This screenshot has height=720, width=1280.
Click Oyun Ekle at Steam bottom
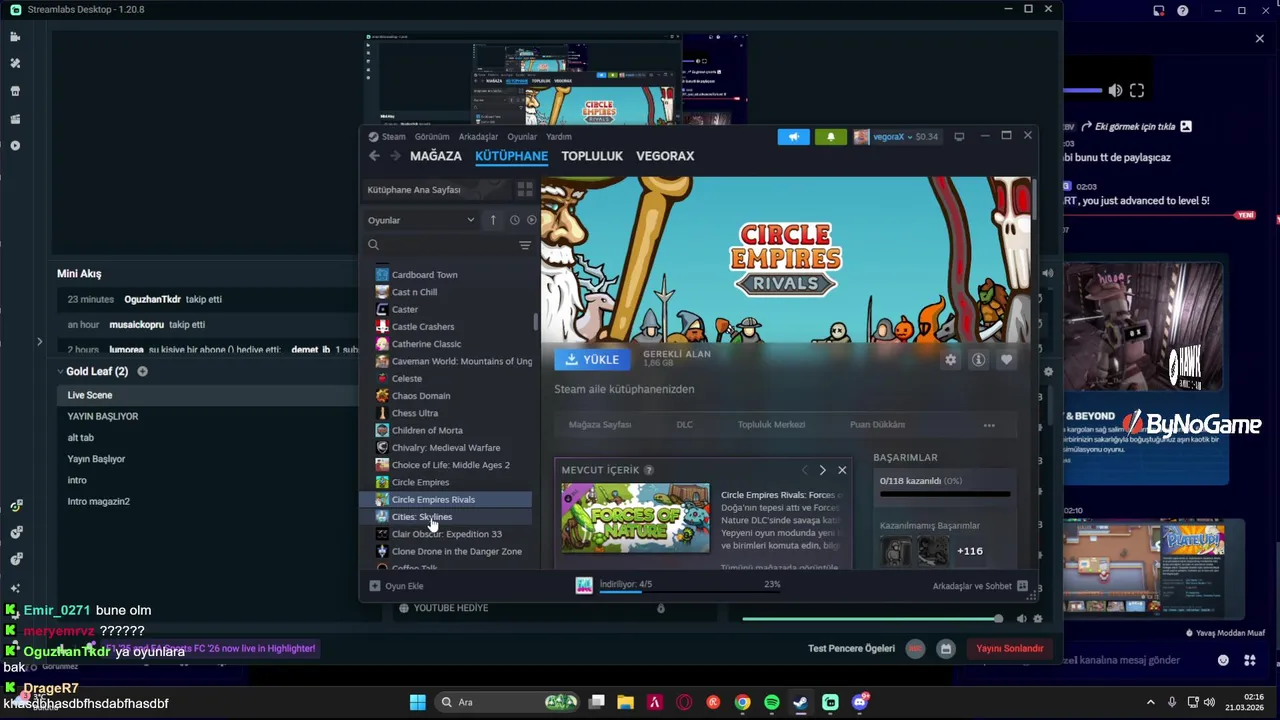pos(397,586)
